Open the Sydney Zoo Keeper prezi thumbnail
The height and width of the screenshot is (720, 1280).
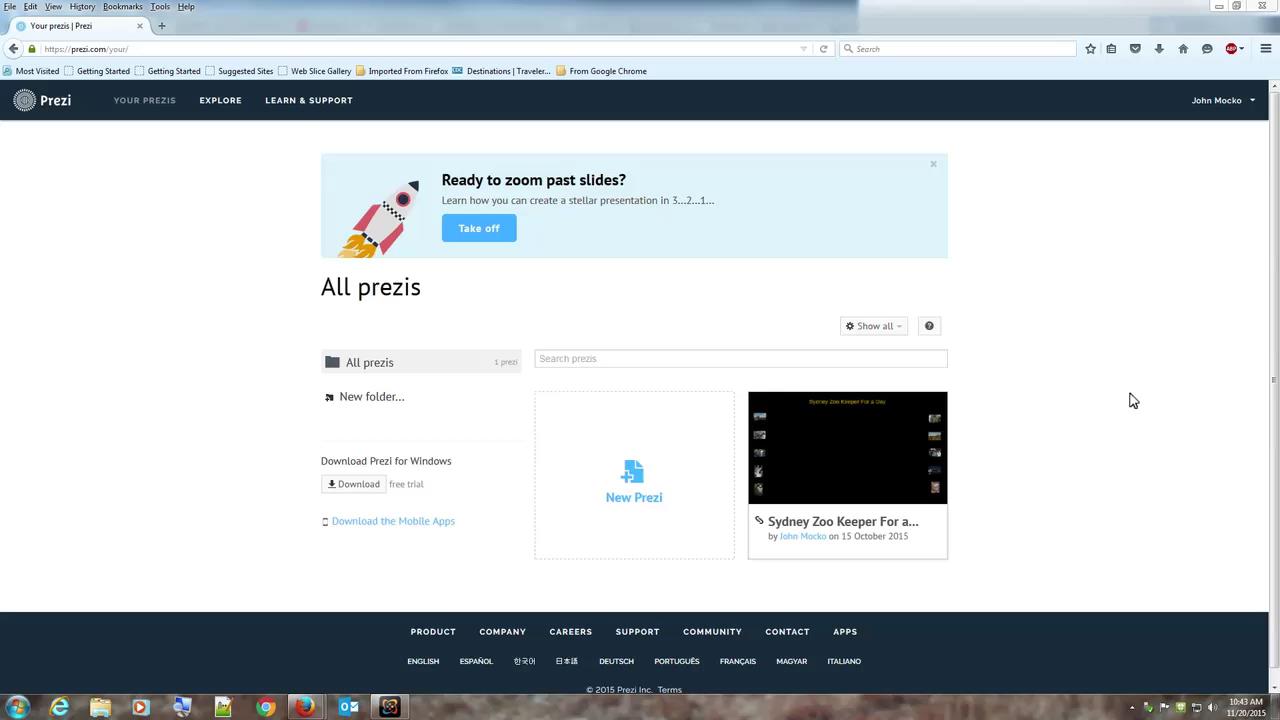click(x=847, y=448)
